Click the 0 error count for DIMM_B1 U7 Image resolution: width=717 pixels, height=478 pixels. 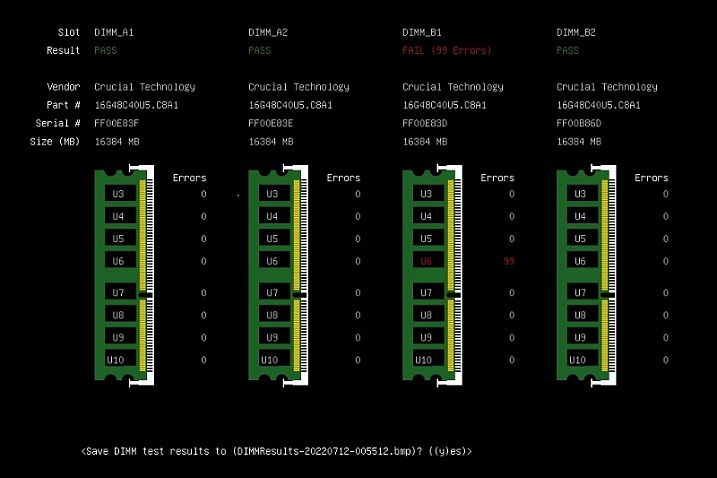pos(512,293)
